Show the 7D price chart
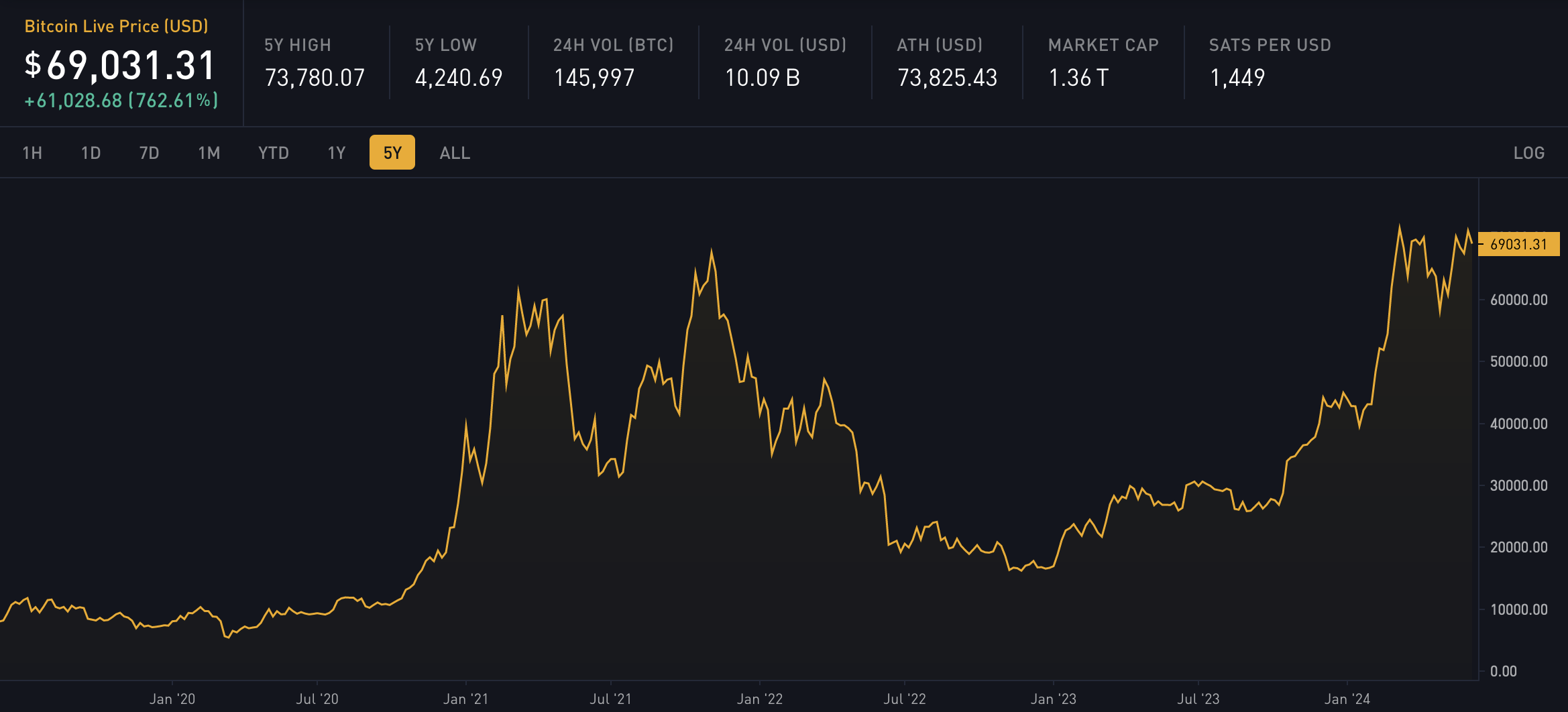This screenshot has width=1568, height=712. [149, 153]
